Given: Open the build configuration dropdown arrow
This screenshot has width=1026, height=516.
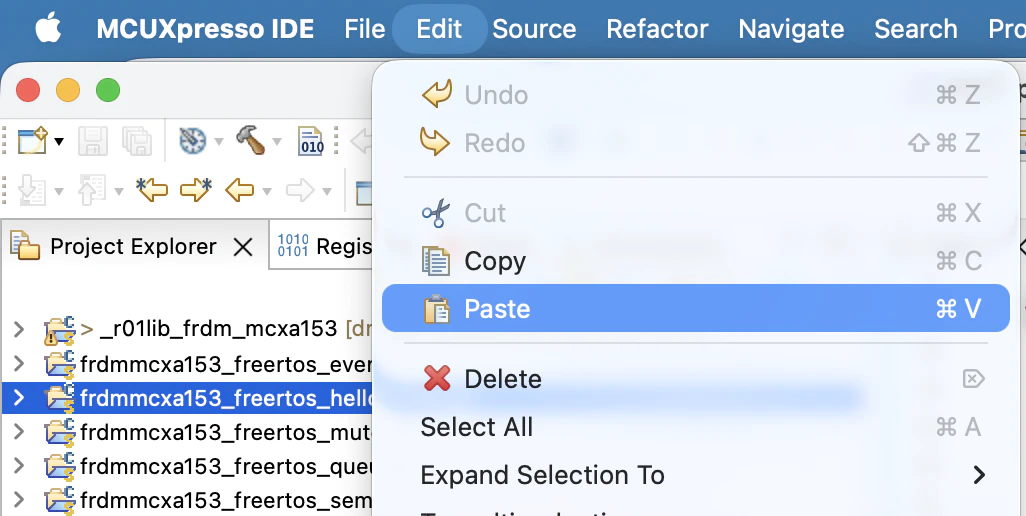Looking at the screenshot, I should coord(219,141).
